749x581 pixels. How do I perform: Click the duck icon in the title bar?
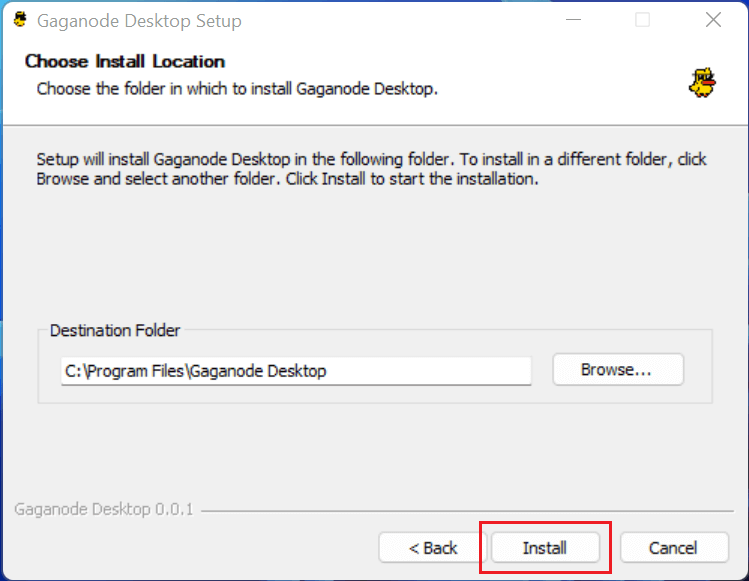click(18, 20)
